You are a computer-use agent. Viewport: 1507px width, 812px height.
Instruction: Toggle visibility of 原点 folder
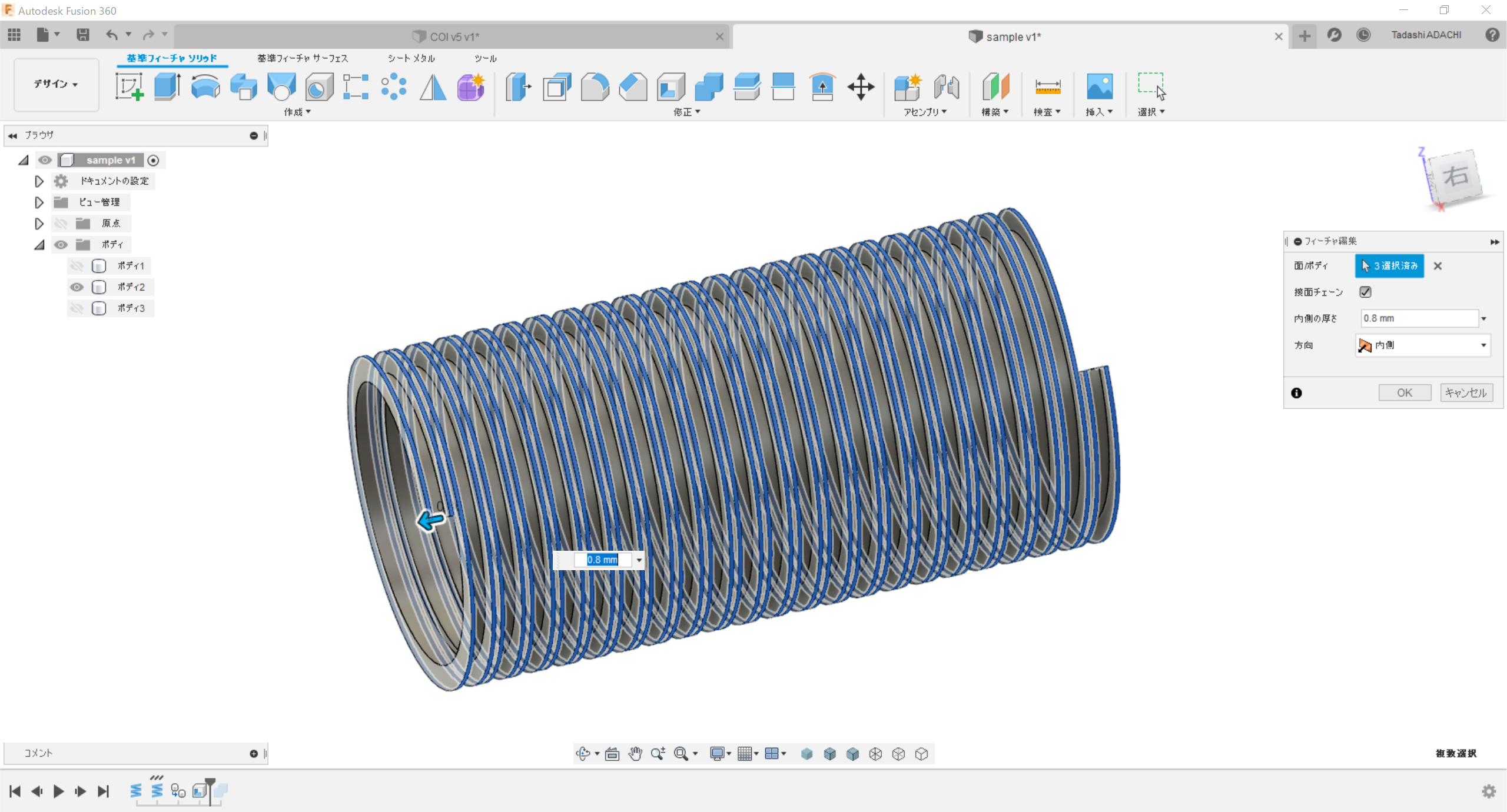coord(61,224)
